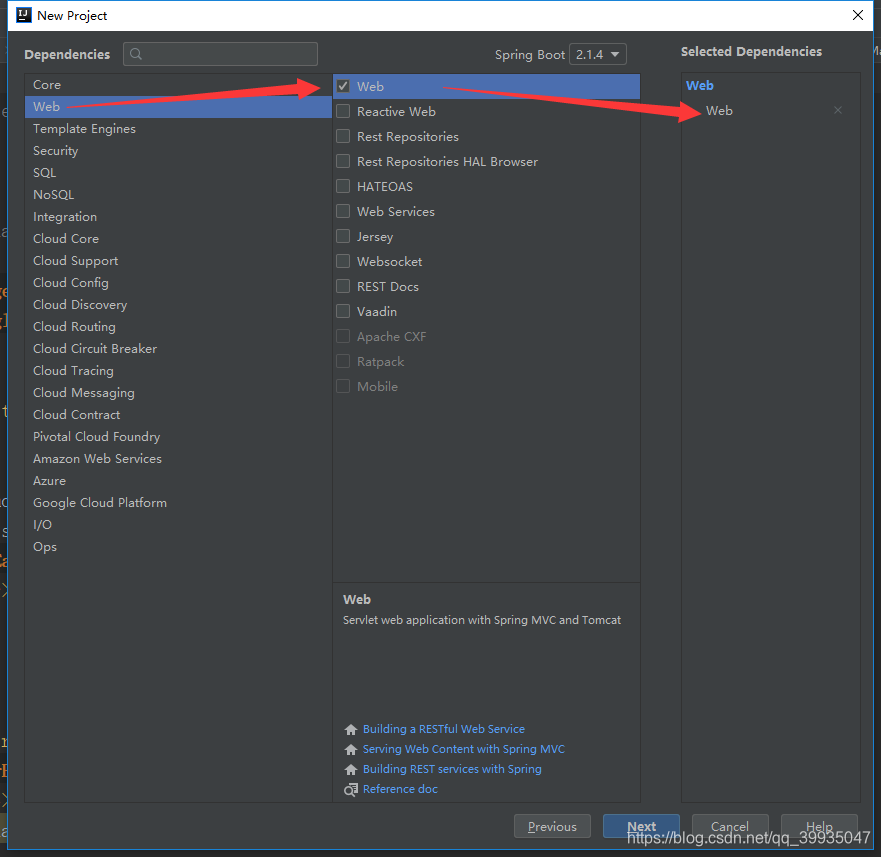Click the search magnifier icon in Dependencies field
Screen dimensions: 881x857
(x=135, y=54)
